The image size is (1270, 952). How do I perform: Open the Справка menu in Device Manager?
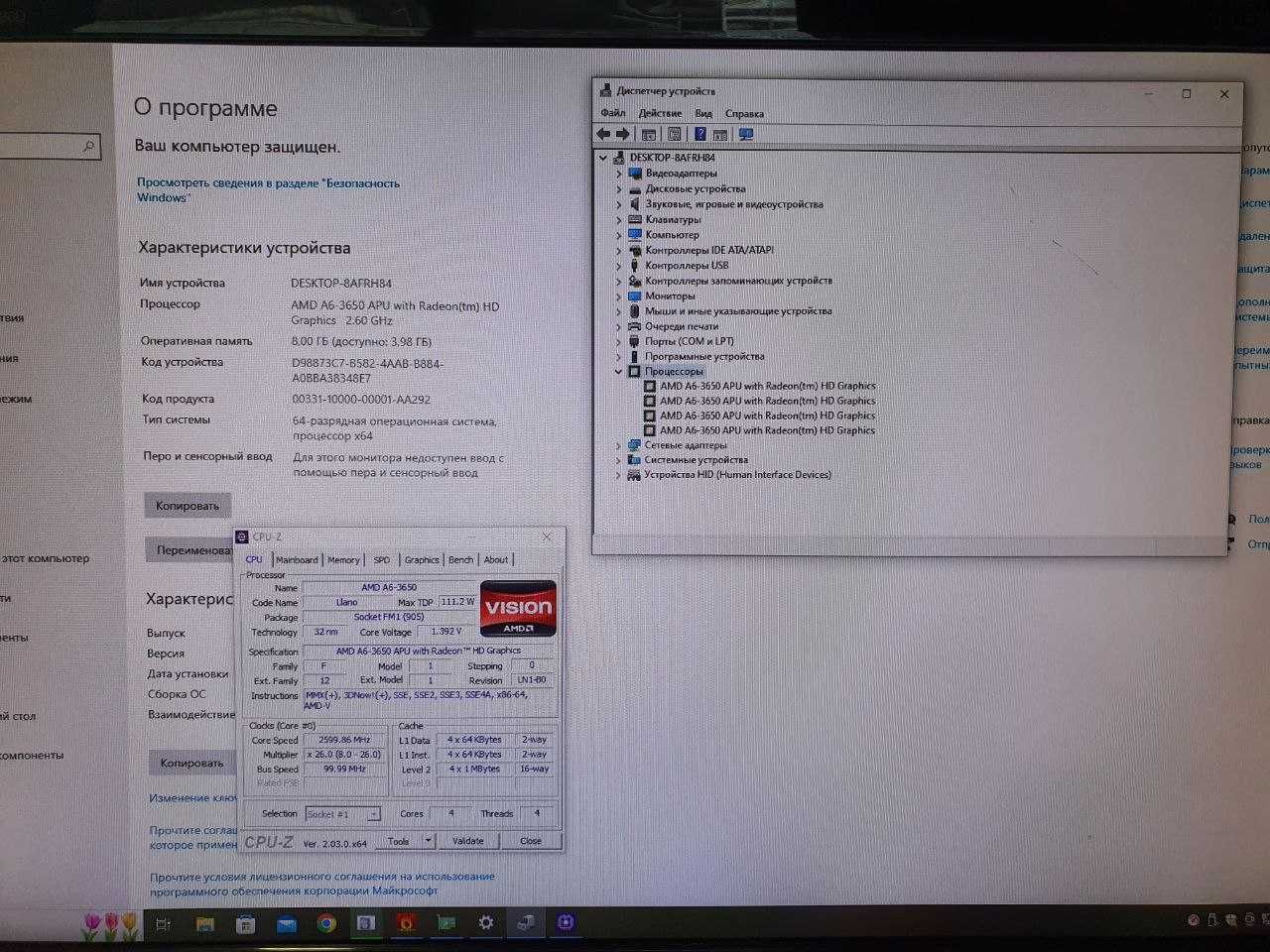744,113
